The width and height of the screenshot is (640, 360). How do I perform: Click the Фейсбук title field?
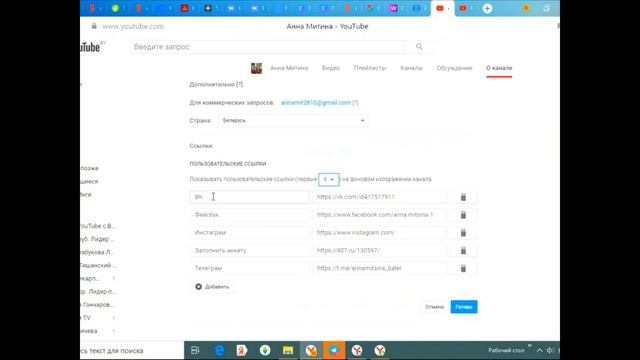point(249,215)
